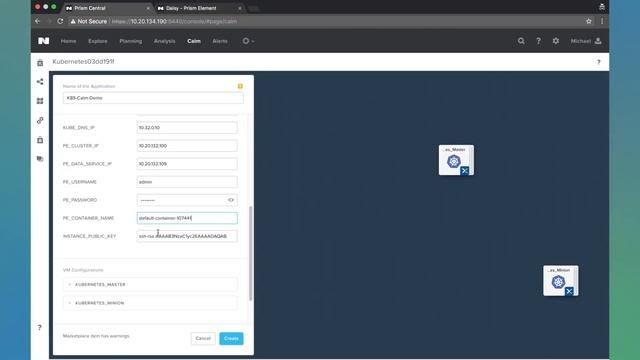Go back in the browser
This screenshot has height=360, width=640.
tap(38, 21)
